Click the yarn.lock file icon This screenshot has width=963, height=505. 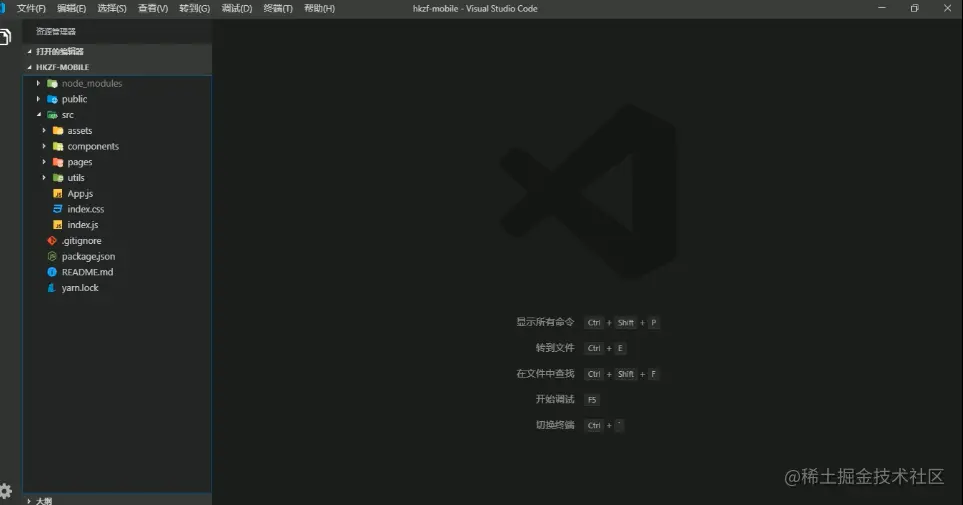pos(52,288)
